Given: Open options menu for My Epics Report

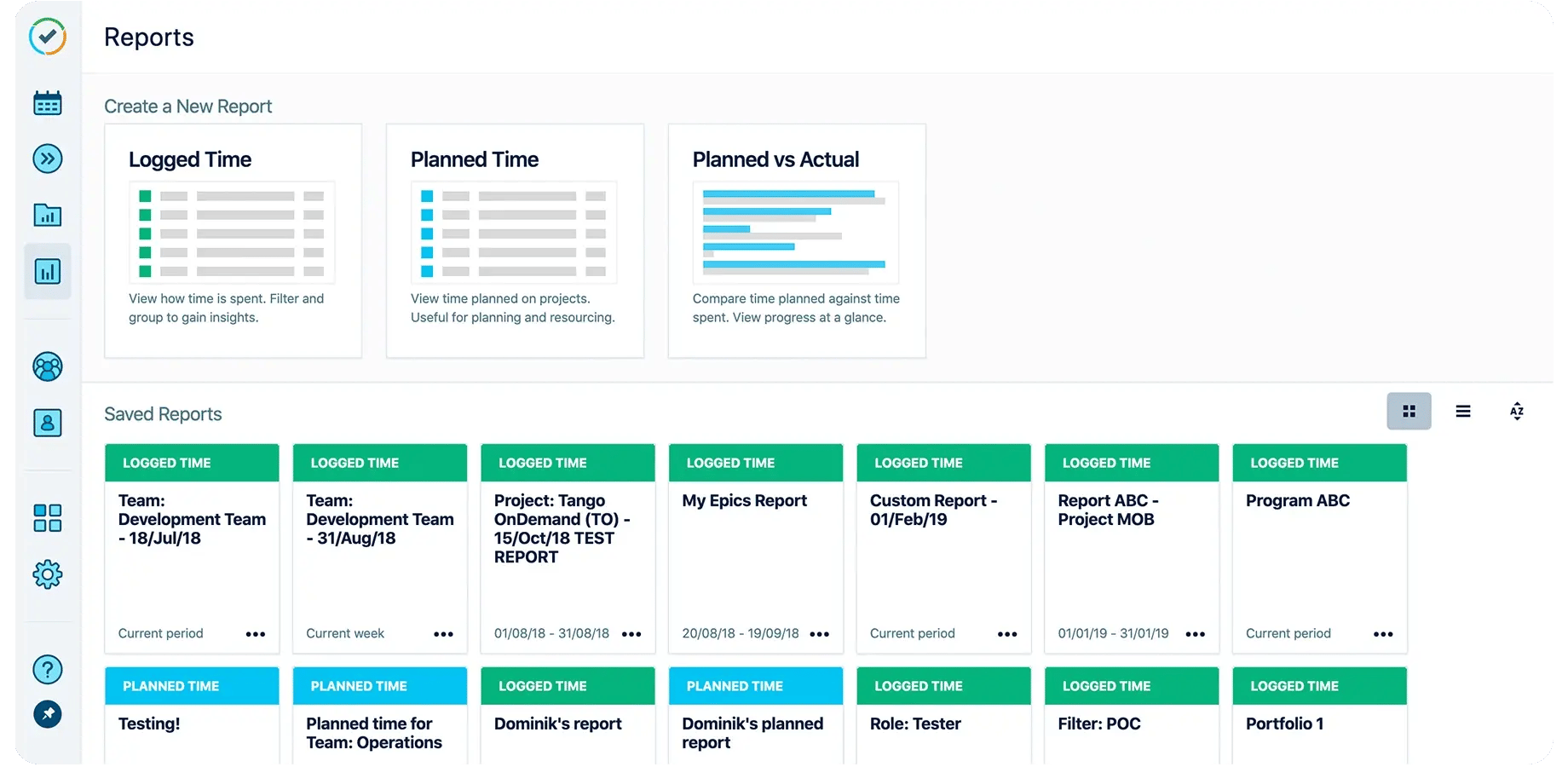Looking at the screenshot, I should tap(820, 634).
